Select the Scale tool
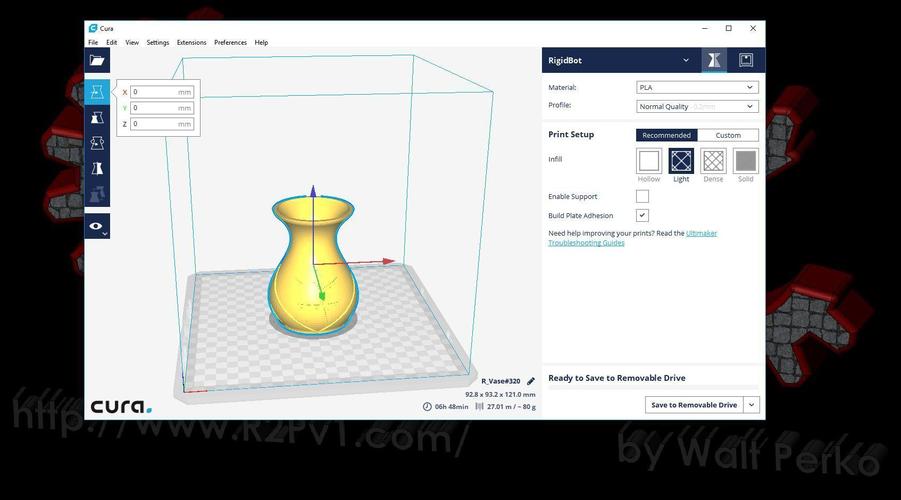The image size is (901, 500). click(x=97, y=118)
